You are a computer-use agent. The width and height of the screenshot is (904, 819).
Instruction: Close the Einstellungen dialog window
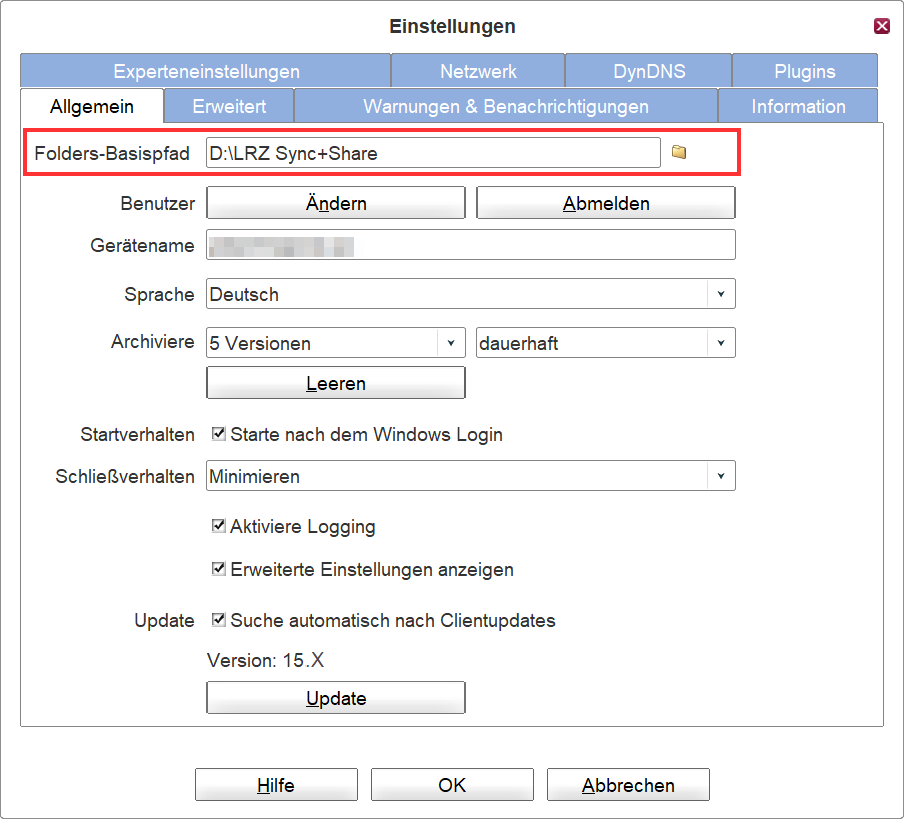coord(881,26)
